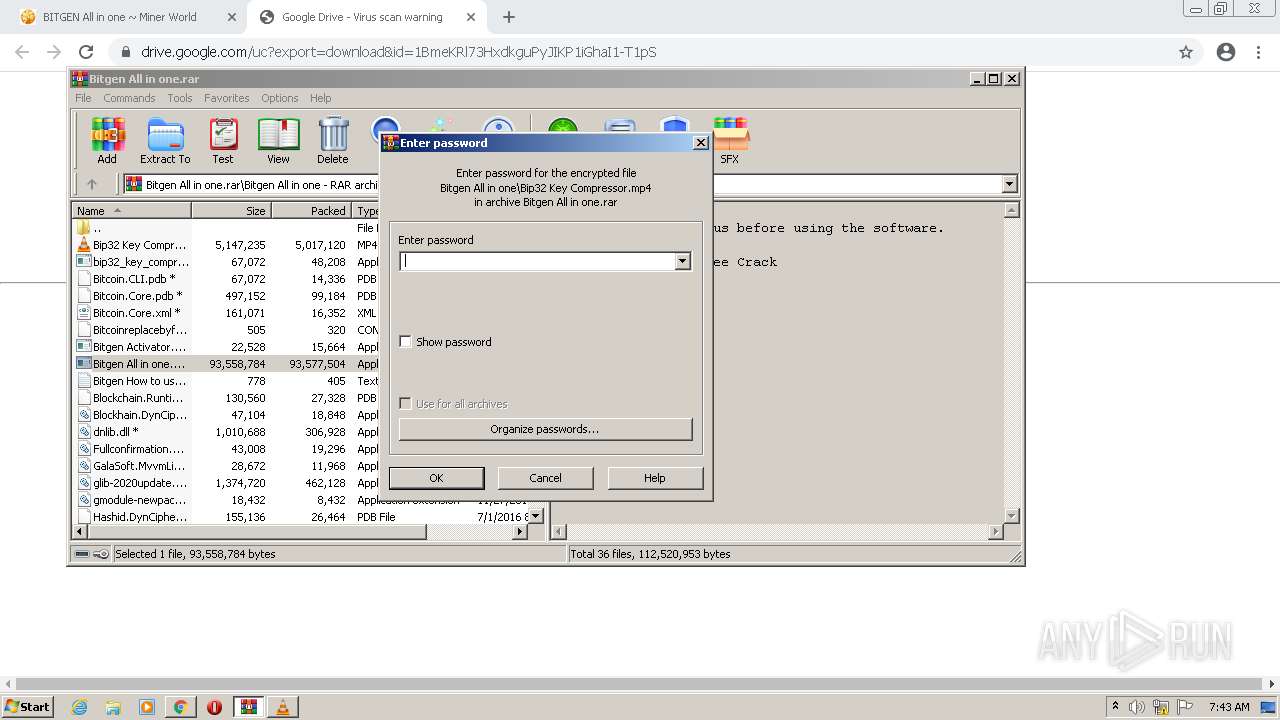The image size is (1280, 720).
Task: Click the file list horizontal scrollbar right arrow
Action: (520, 533)
